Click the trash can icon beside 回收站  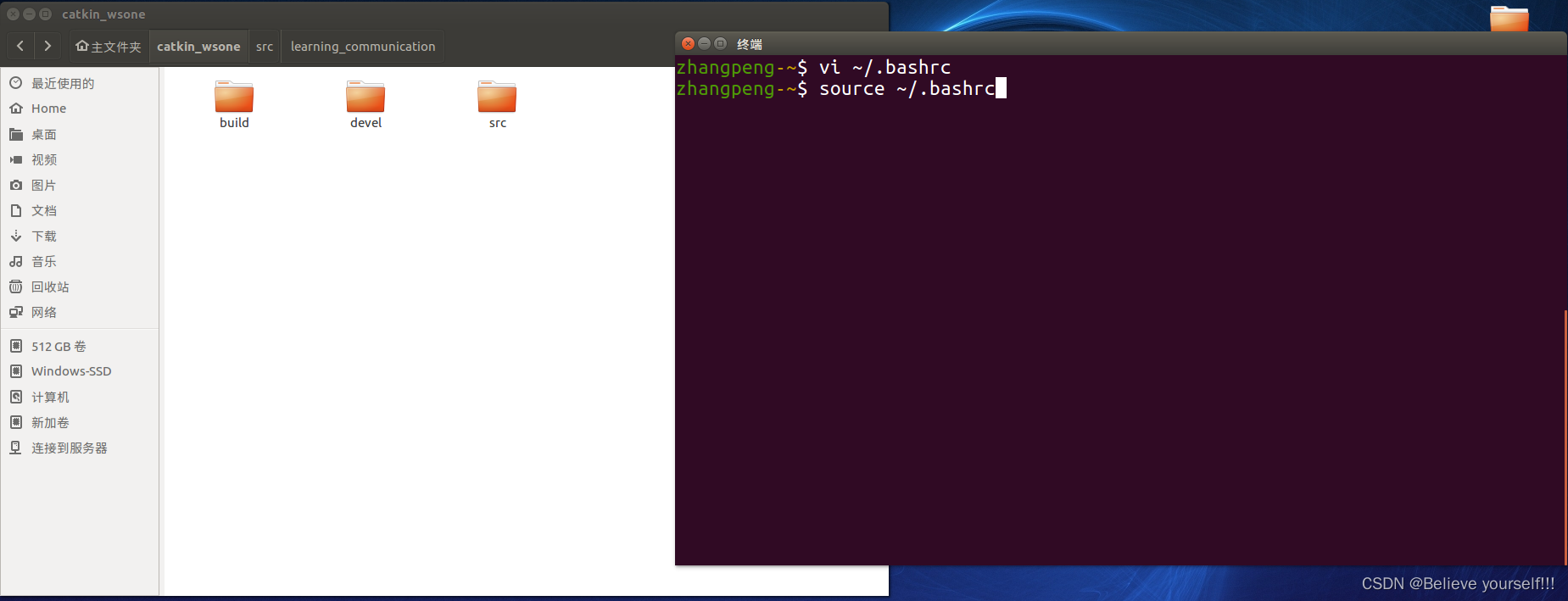click(x=15, y=287)
